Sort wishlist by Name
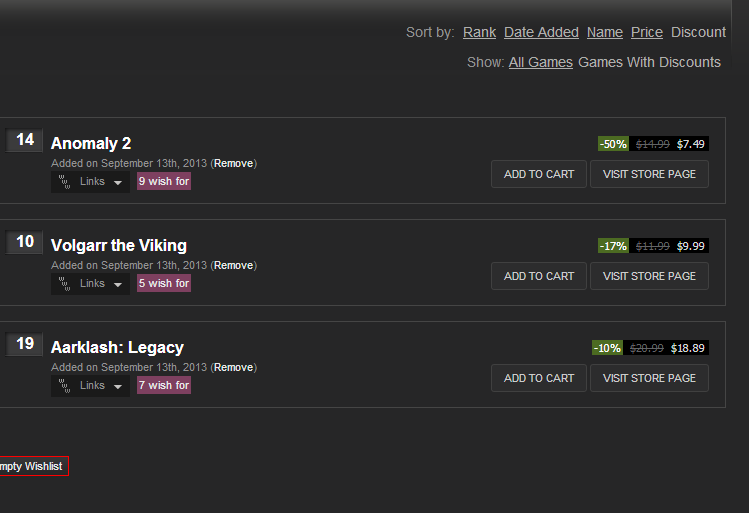This screenshot has height=513, width=749. [x=605, y=32]
